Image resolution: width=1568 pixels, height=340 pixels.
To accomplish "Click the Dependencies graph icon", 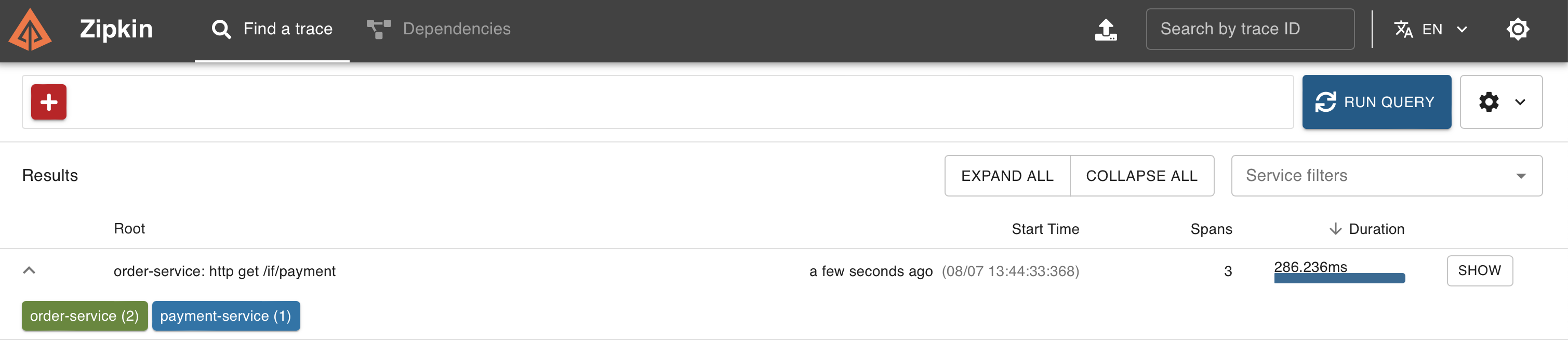I will pos(379,29).
